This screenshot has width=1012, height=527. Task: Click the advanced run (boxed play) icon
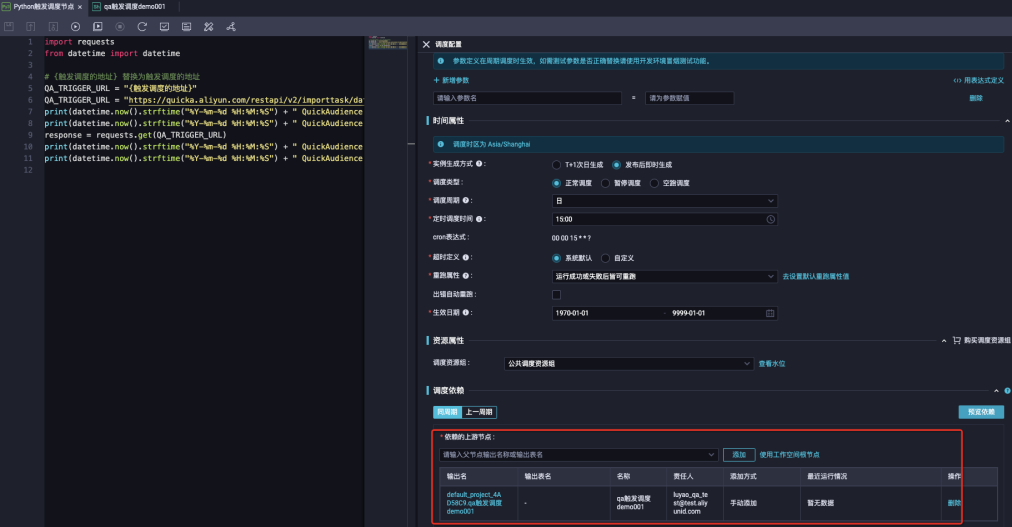(x=97, y=26)
